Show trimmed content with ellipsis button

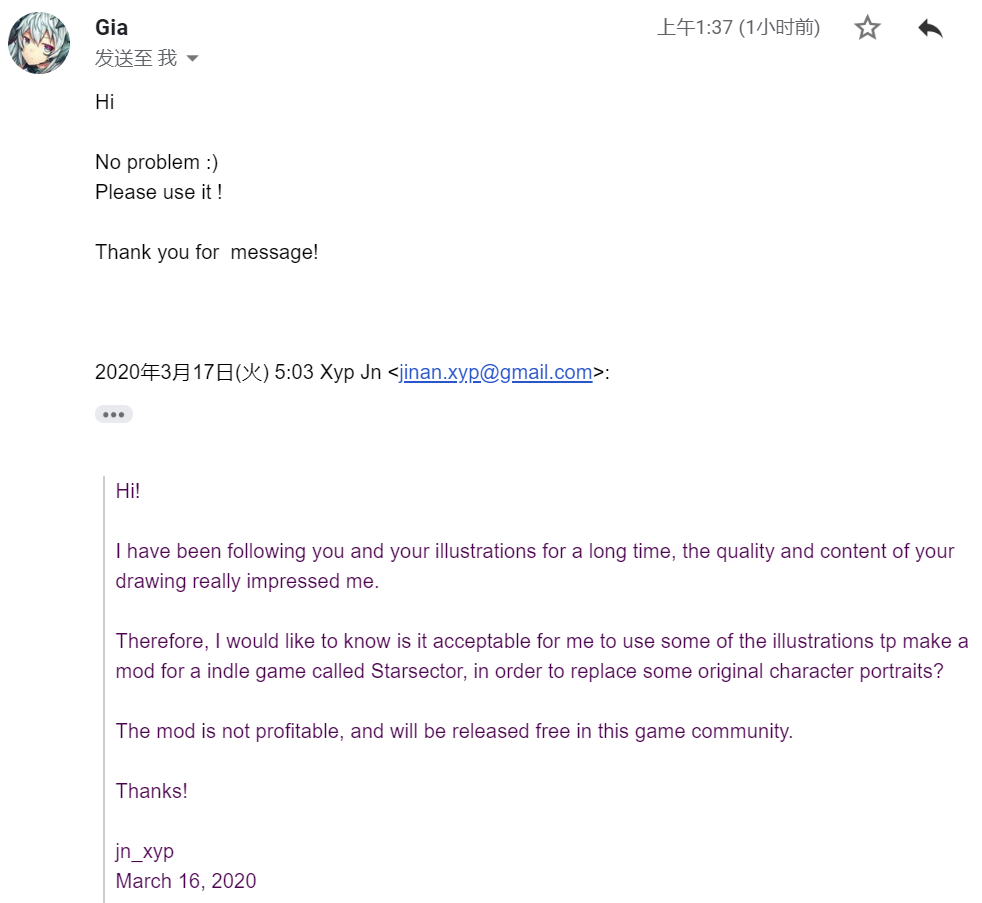click(114, 414)
